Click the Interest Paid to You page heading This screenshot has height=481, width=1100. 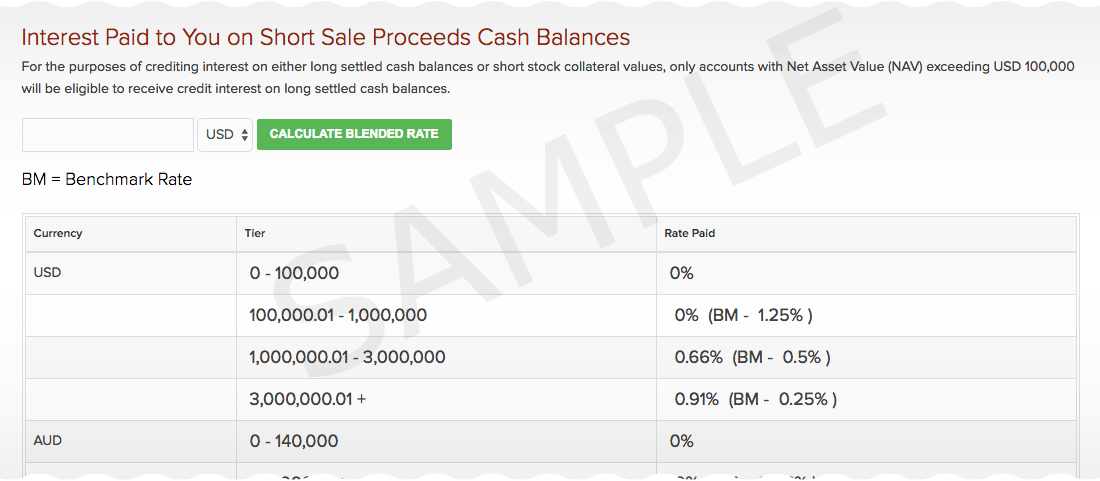coord(326,38)
